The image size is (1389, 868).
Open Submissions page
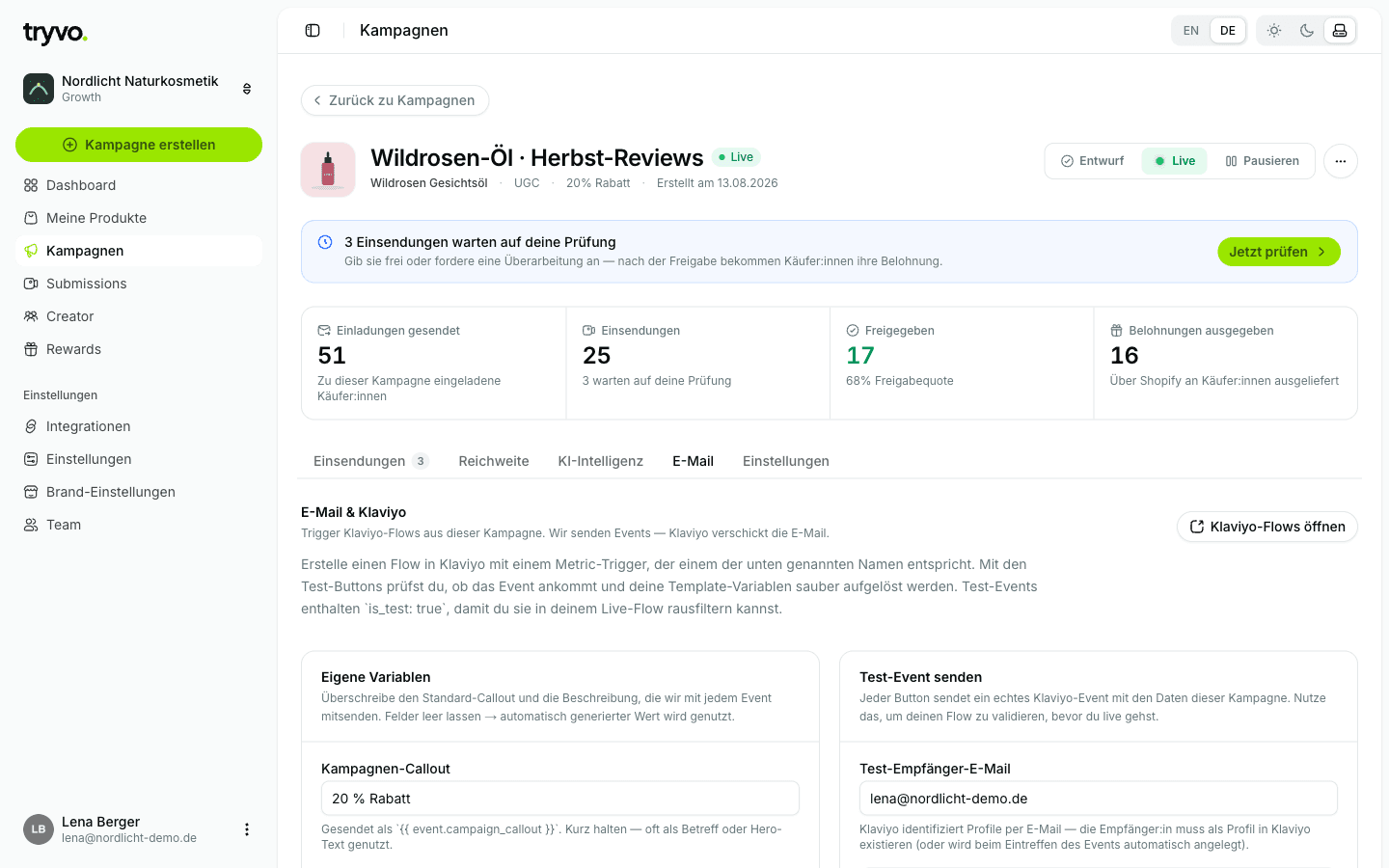click(139, 284)
